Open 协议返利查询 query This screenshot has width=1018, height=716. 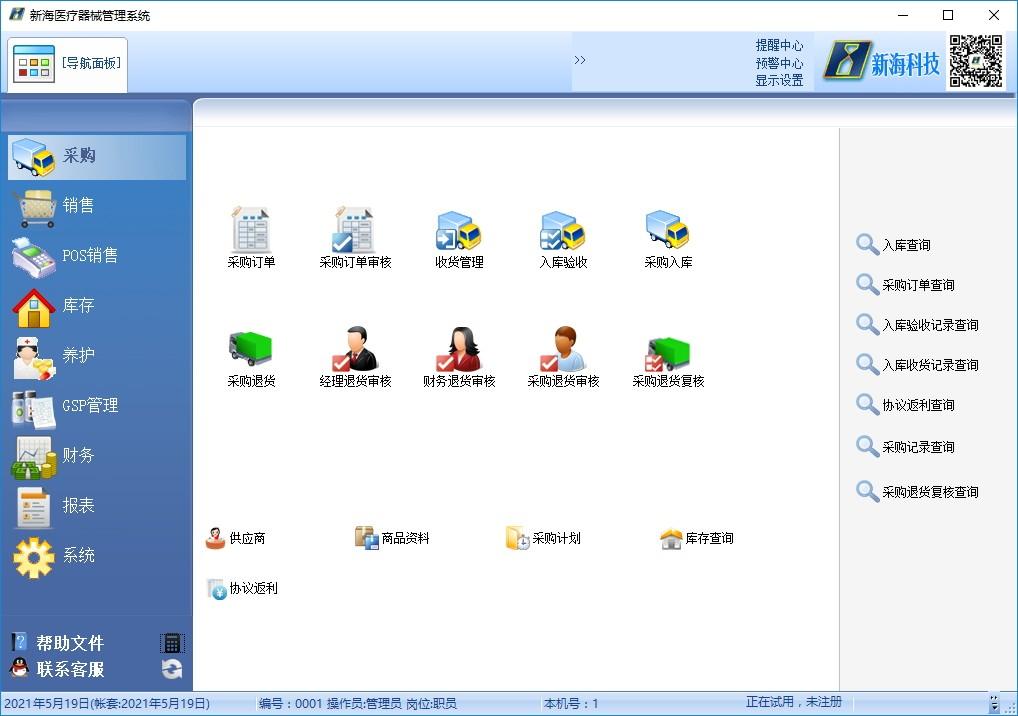[x=905, y=405]
